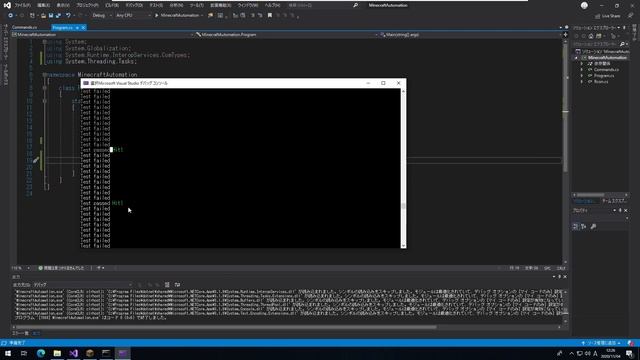Screen dimensions: 640x360
Task: Open the Debug menu
Action: tap(134, 5)
